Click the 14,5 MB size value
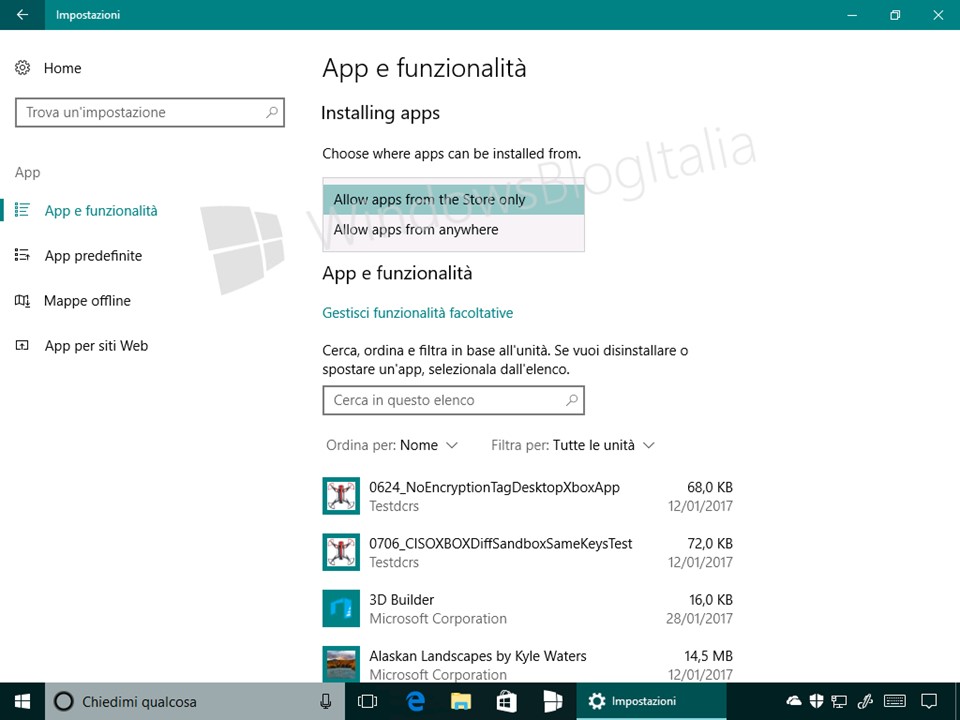The image size is (960, 720). click(x=708, y=656)
